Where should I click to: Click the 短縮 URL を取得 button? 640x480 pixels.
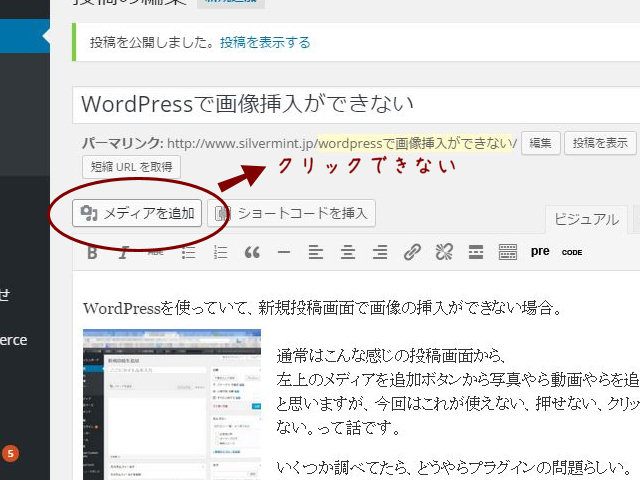131,167
